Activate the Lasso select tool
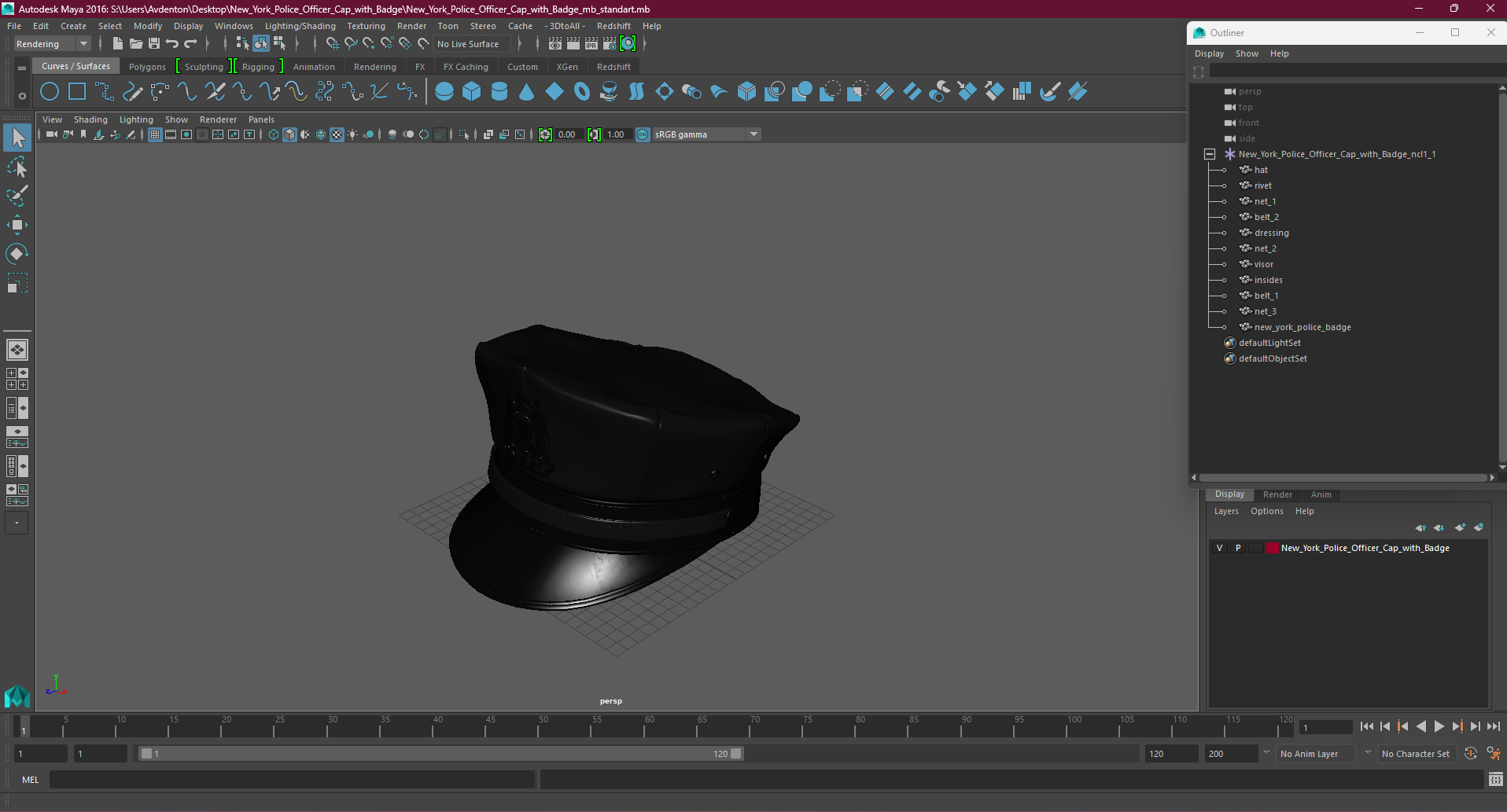This screenshot has width=1507, height=812. click(x=17, y=167)
